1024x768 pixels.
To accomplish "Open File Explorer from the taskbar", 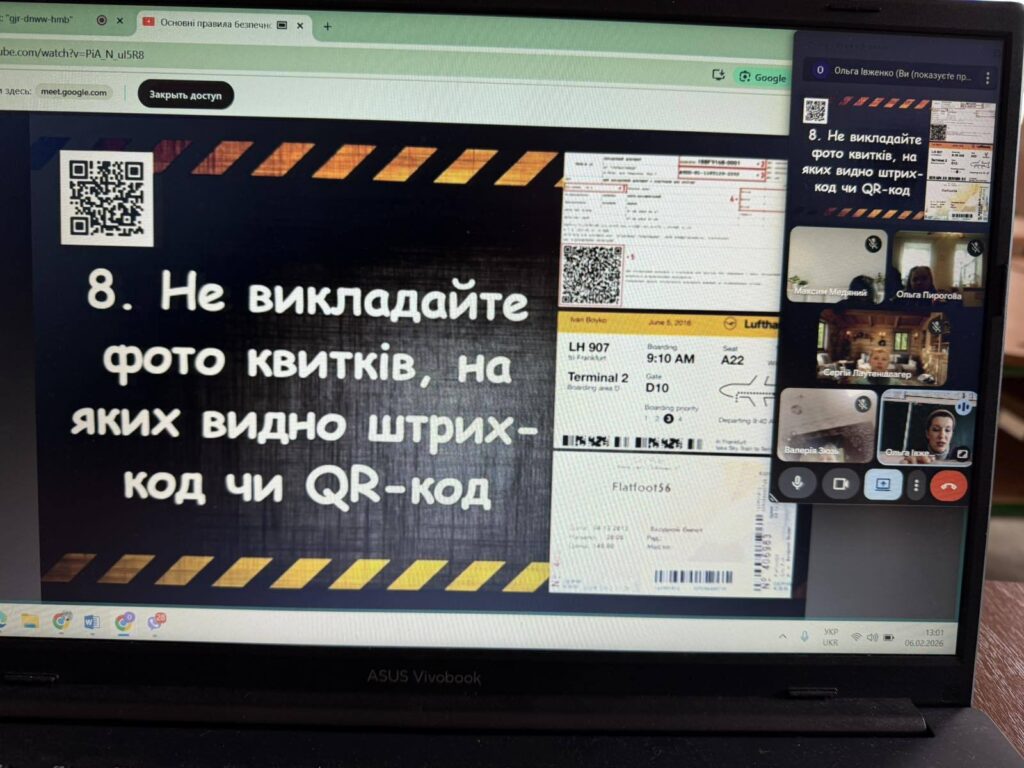I will click(x=30, y=620).
